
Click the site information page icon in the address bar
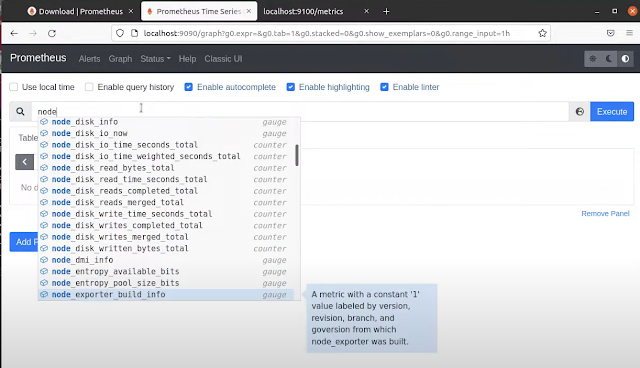click(134, 33)
